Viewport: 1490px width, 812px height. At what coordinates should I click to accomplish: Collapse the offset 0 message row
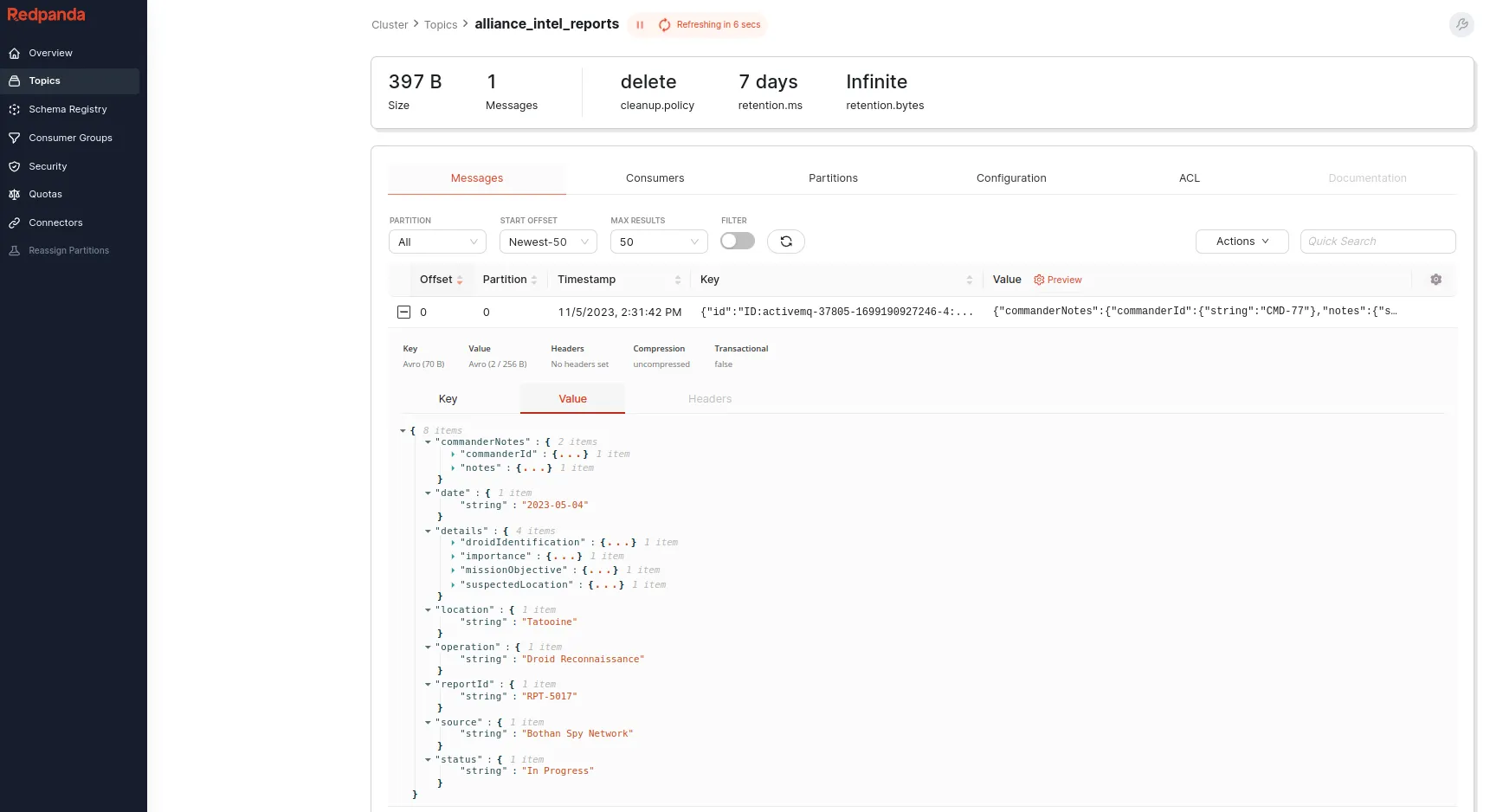pyautogui.click(x=403, y=313)
